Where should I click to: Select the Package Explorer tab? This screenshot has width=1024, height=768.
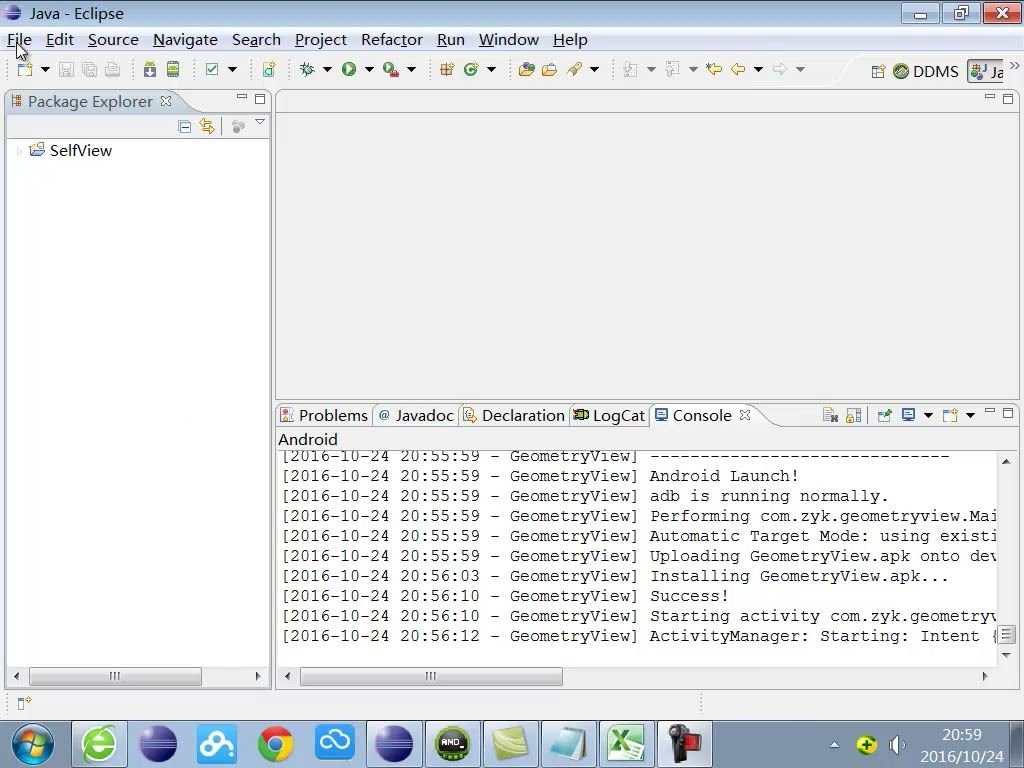(90, 102)
